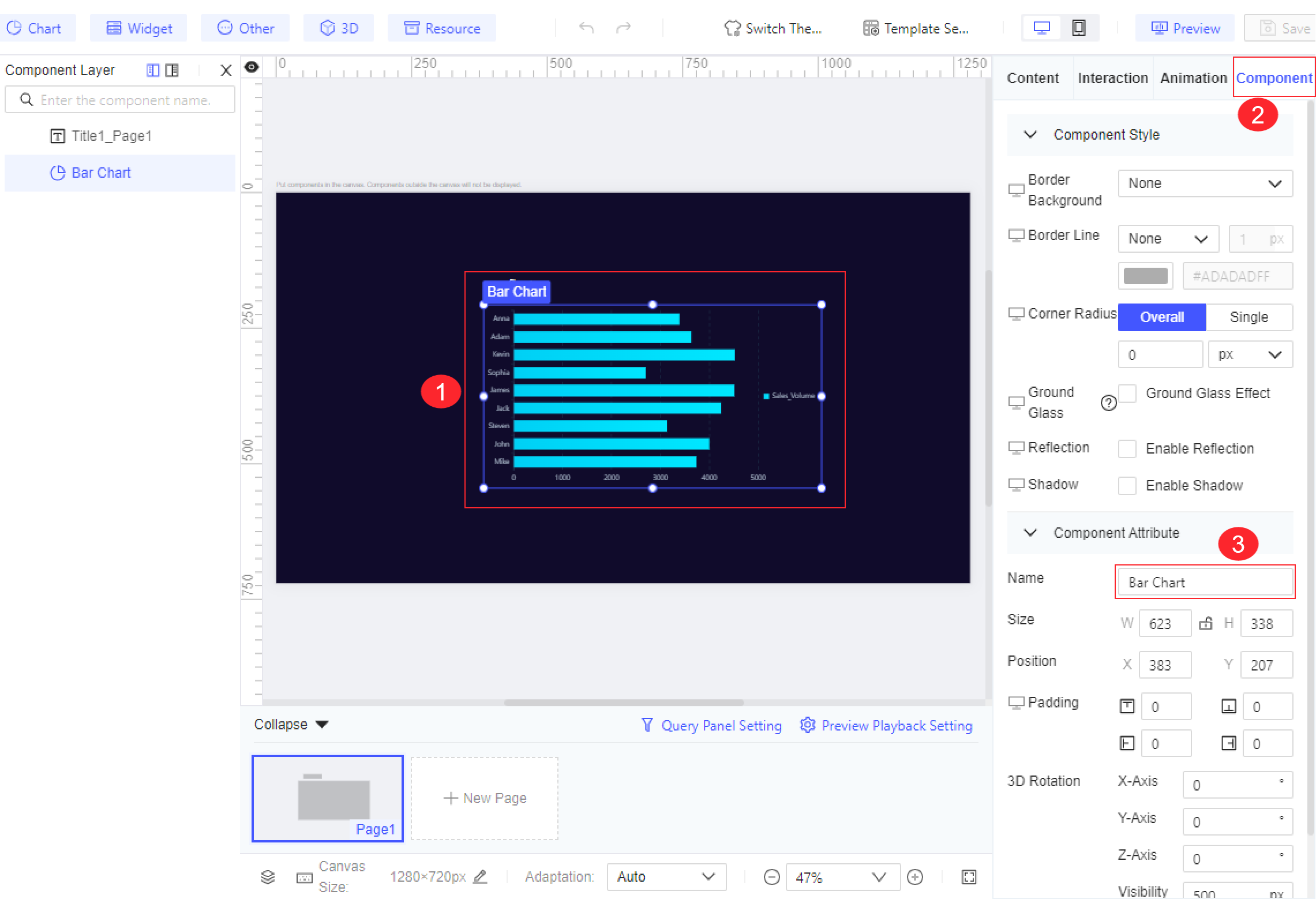Select Title1_Page1 layer in list

tap(120, 136)
